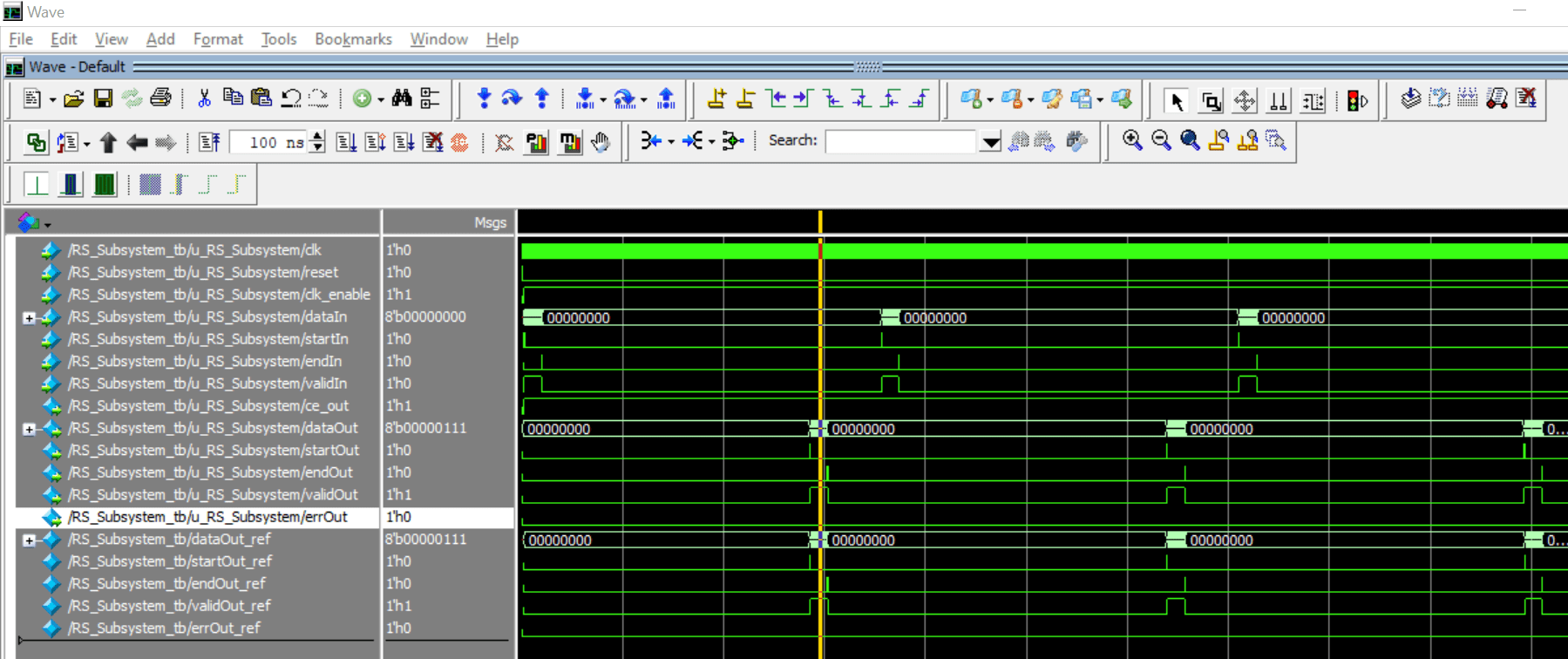This screenshot has height=659, width=1568.
Task: Toggle the dark green wave format icon
Action: pos(105,184)
